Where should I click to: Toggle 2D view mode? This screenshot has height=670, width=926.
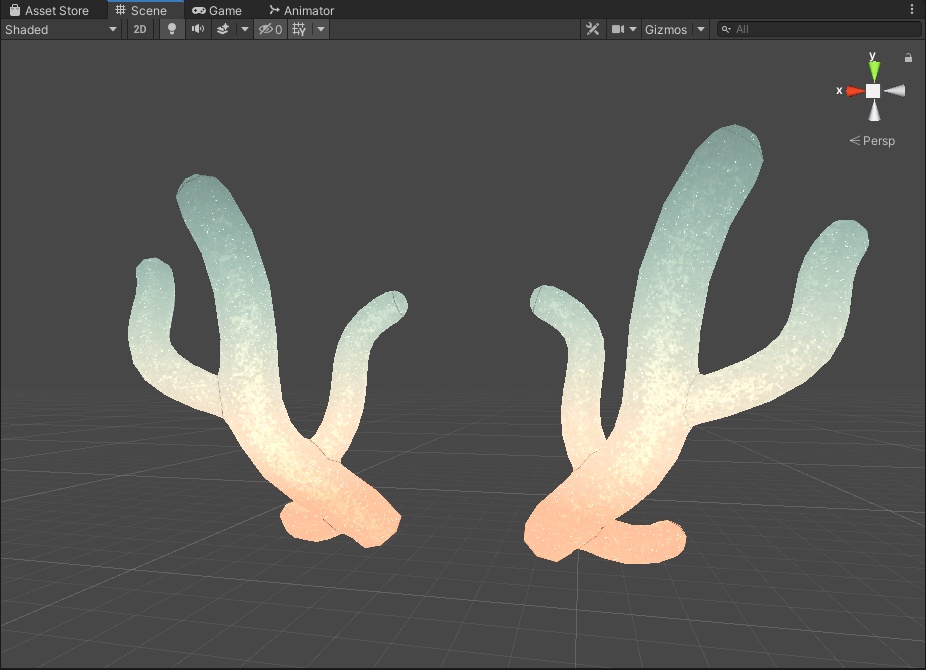[139, 29]
